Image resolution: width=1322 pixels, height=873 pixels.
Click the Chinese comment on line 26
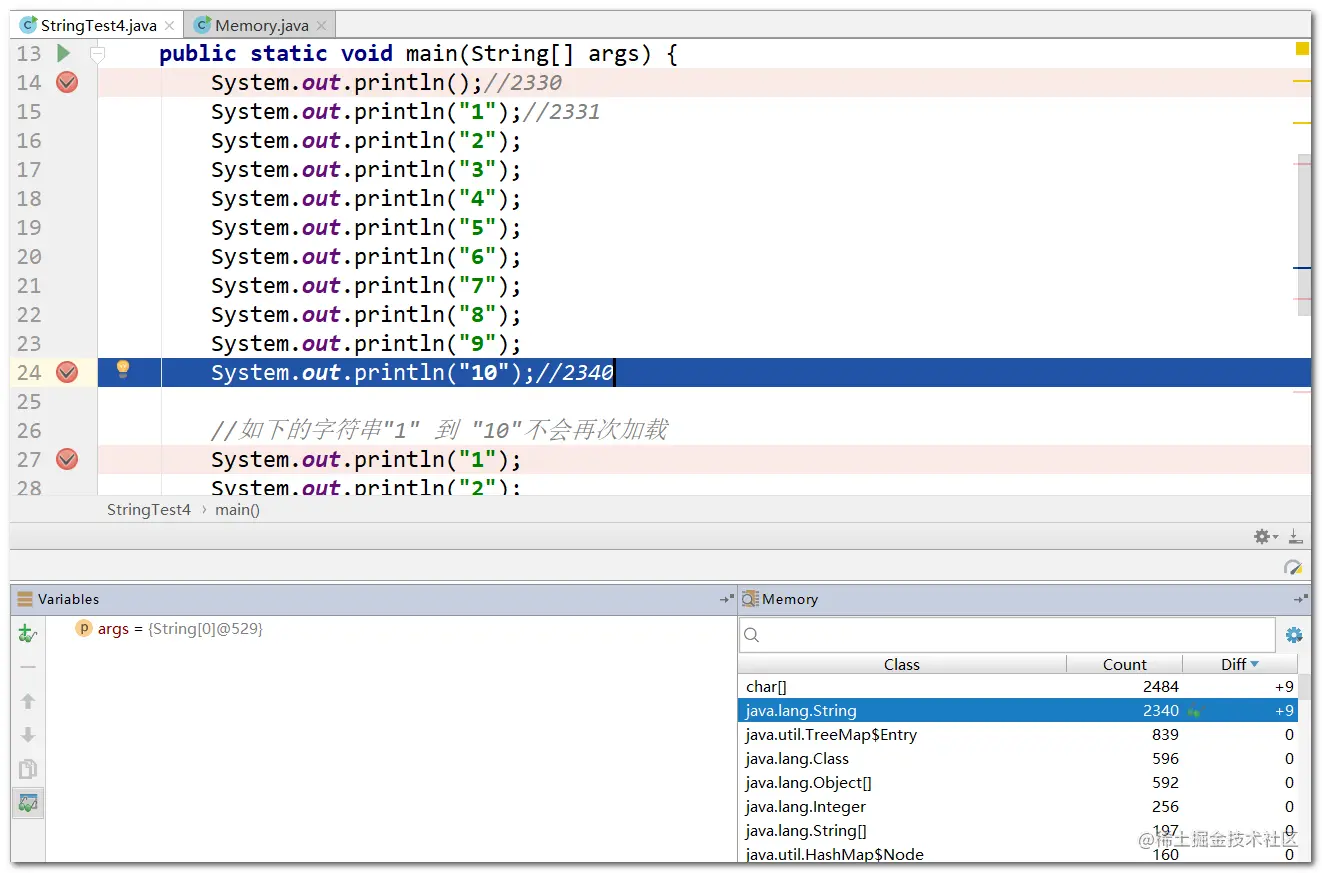coord(439,431)
